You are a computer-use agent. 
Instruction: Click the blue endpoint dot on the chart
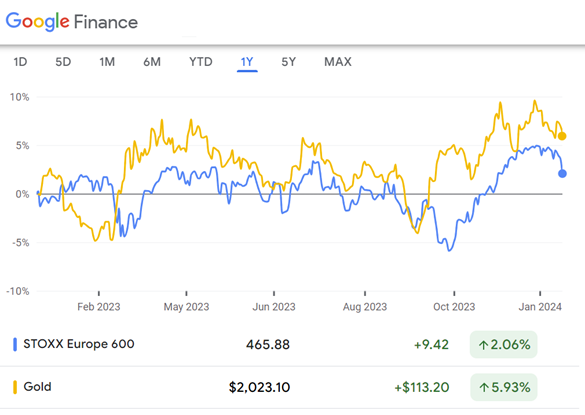click(562, 174)
